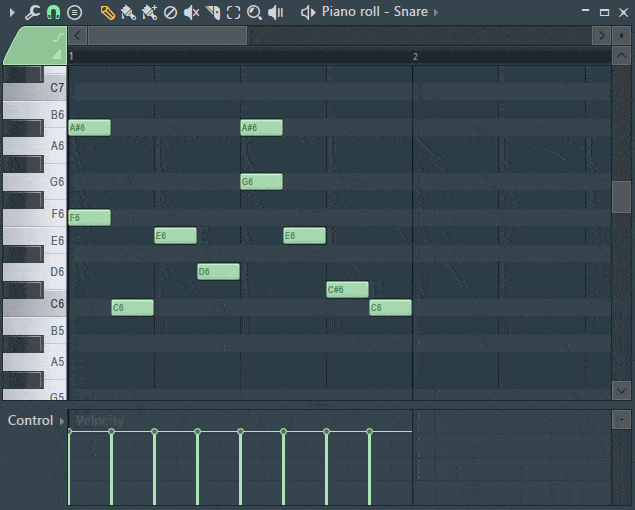Select the Zoom magnifier tool
Viewport: 635px width, 510px height.
click(x=254, y=12)
